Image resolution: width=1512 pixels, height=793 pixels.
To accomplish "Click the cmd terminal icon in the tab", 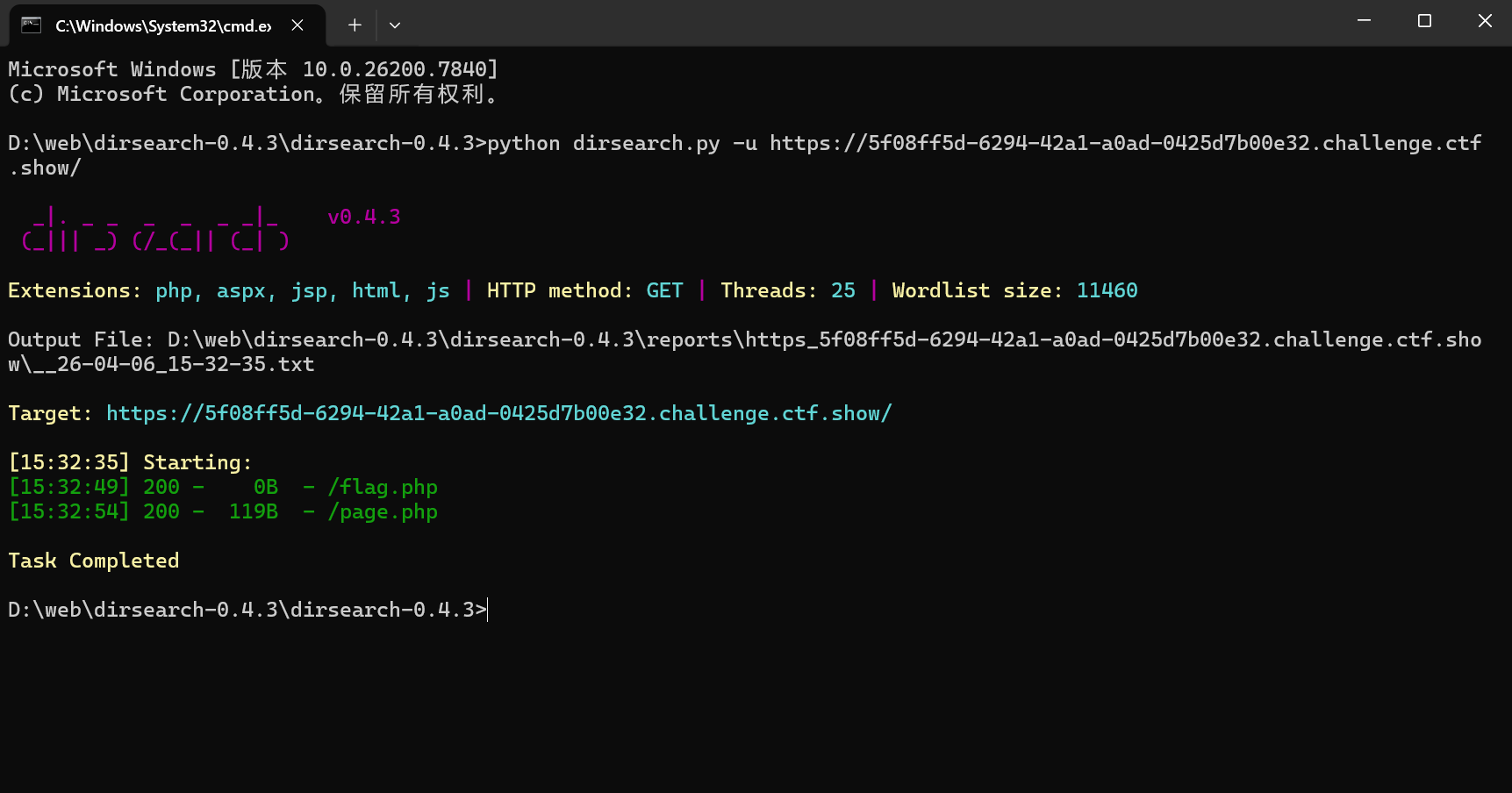I will coord(32,25).
